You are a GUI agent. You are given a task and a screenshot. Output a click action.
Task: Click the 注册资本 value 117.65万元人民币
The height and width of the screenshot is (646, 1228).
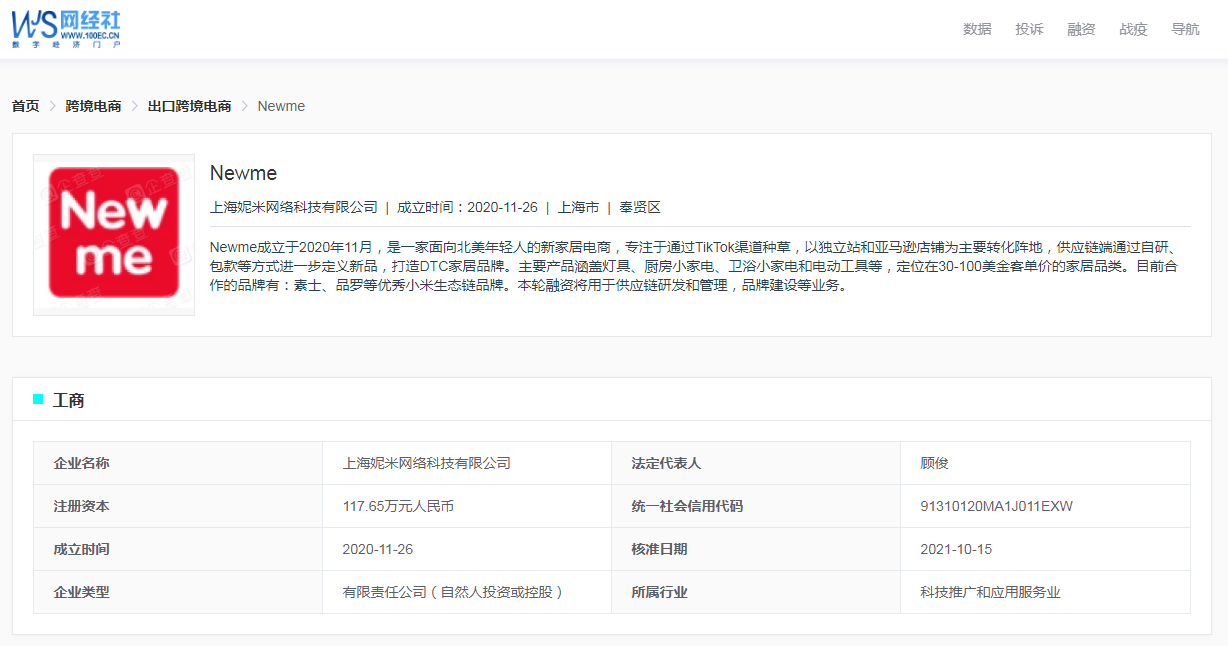click(x=397, y=506)
